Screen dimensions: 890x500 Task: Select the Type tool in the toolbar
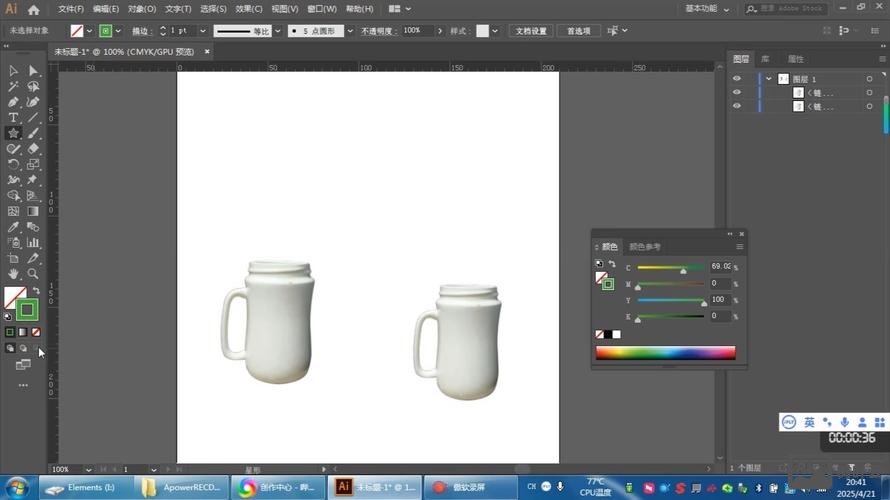tap(13, 118)
